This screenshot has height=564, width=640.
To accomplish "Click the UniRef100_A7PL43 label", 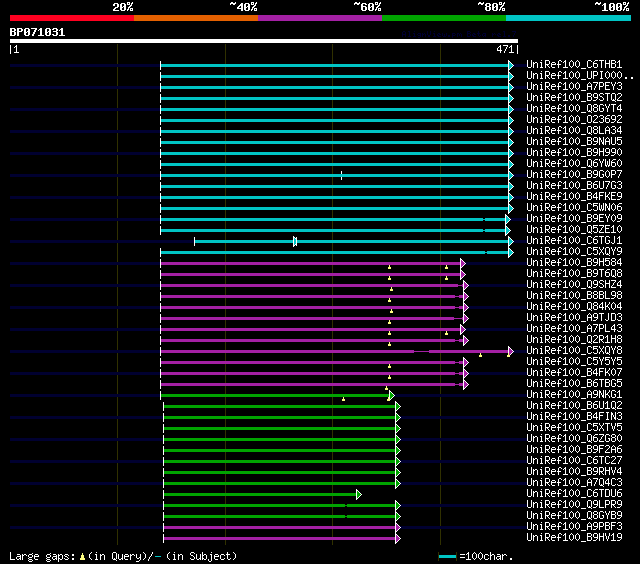I will coord(574,329).
